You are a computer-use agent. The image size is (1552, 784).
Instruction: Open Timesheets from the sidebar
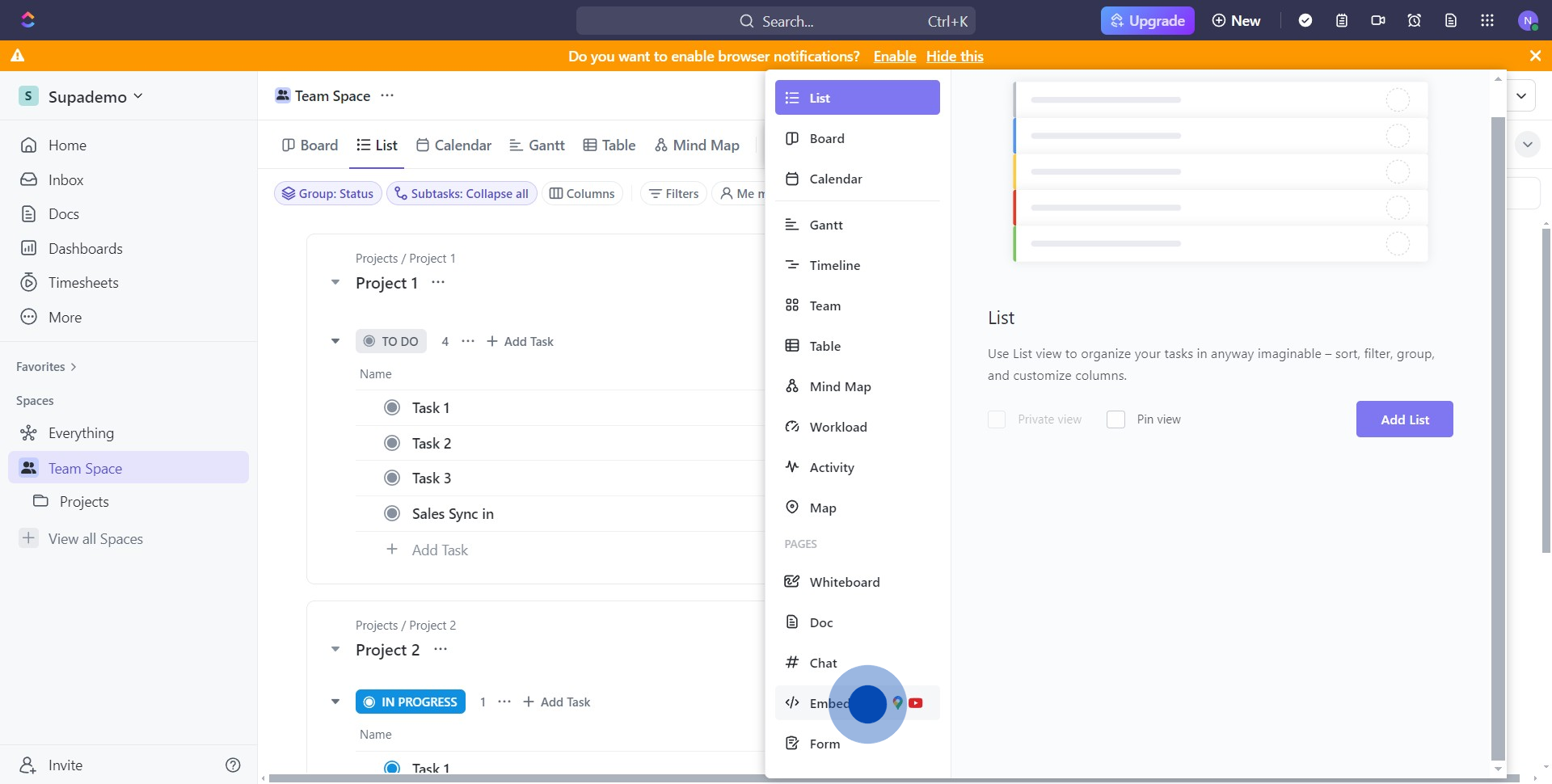pos(82,283)
